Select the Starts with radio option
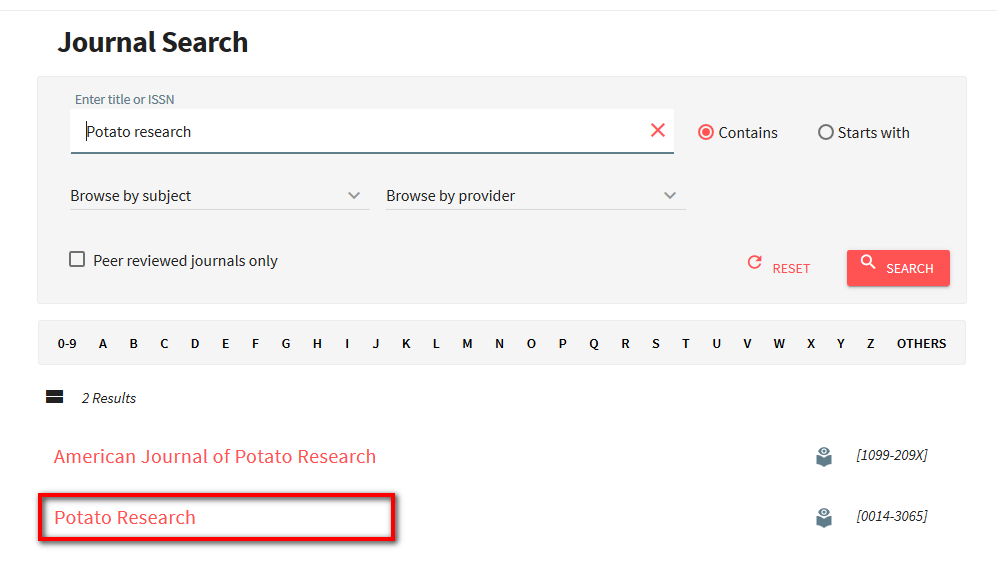997x582 pixels. 825,132
